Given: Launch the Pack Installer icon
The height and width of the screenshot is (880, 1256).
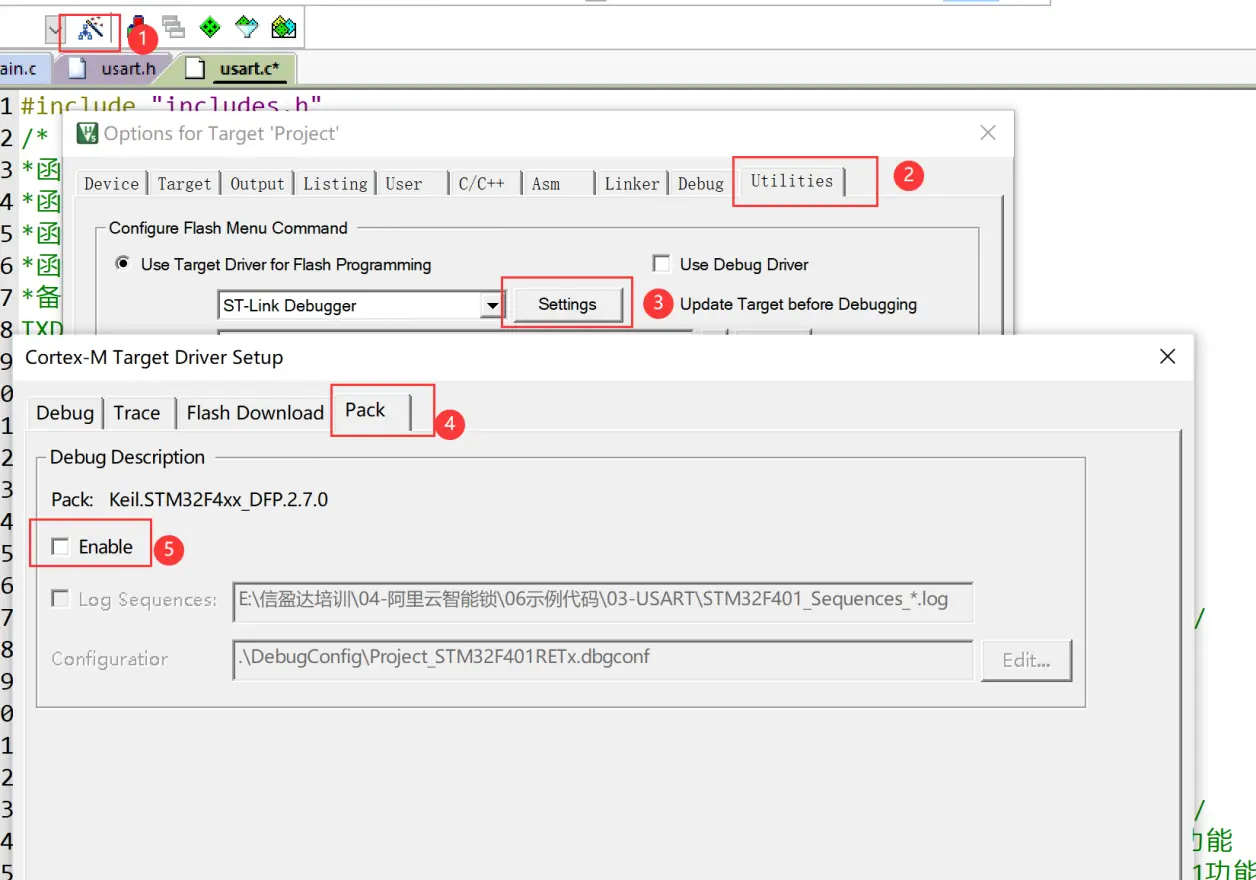Looking at the screenshot, I should [283, 28].
